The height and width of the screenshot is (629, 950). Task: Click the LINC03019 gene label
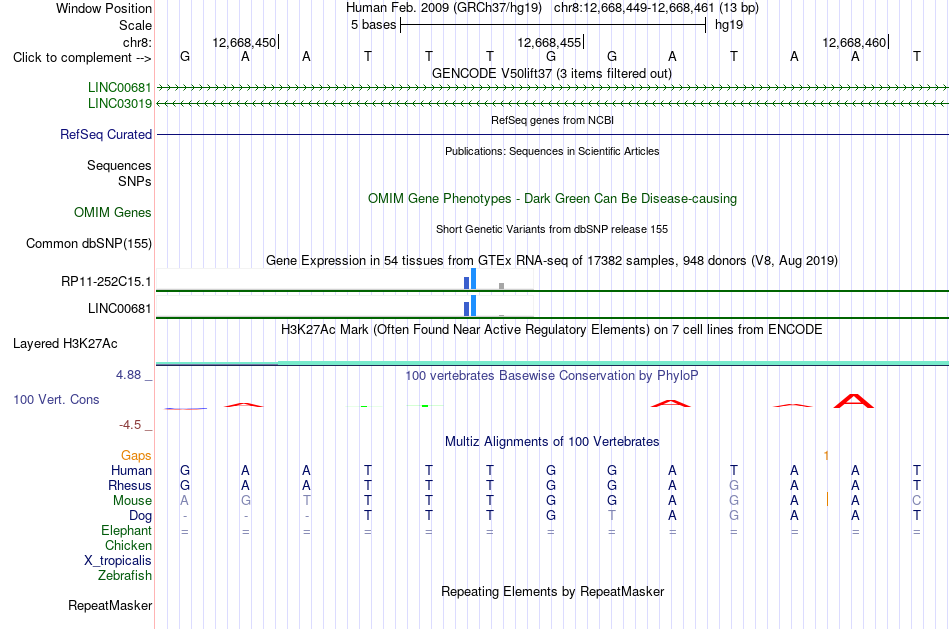(119, 104)
